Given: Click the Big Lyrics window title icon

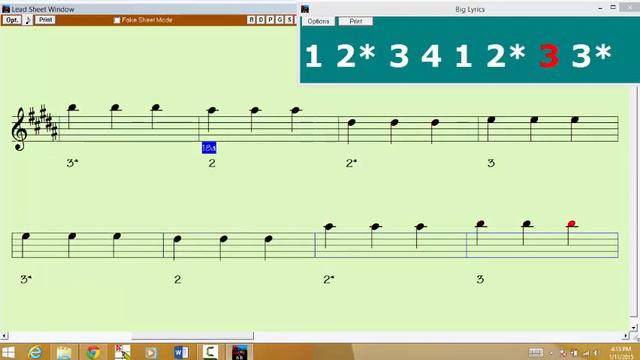Looking at the screenshot, I should point(305,9).
